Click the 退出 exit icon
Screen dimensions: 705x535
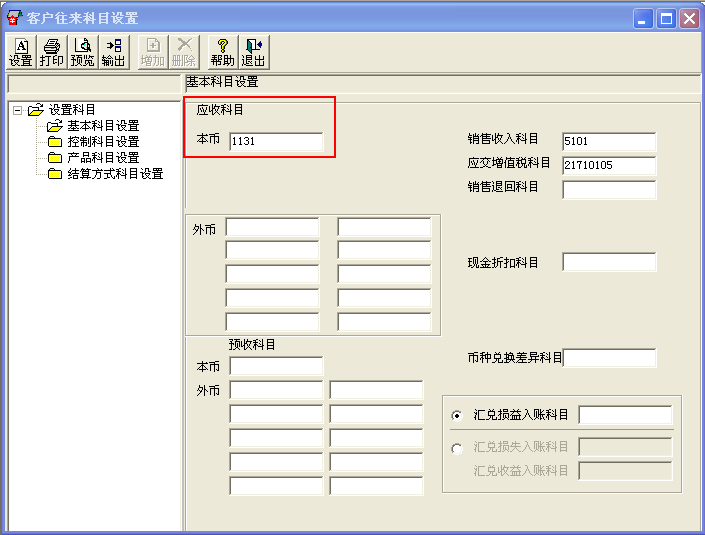[x=254, y=53]
